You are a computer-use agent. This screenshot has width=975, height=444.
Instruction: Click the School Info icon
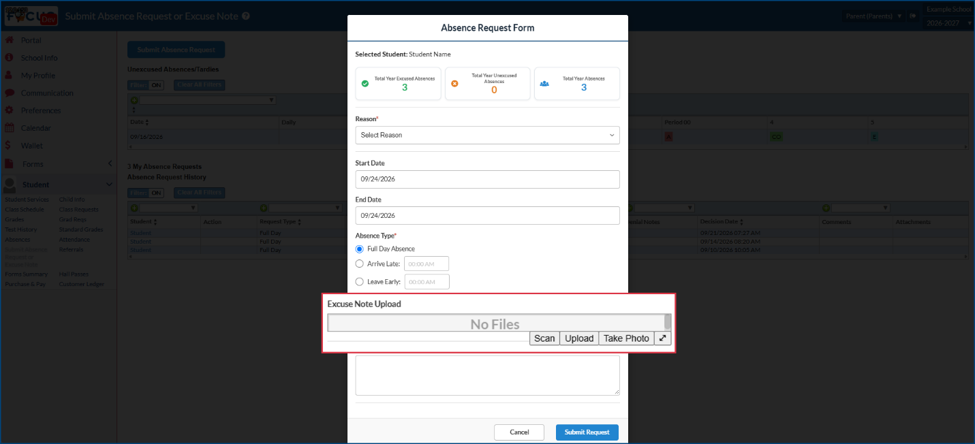(x=9, y=58)
